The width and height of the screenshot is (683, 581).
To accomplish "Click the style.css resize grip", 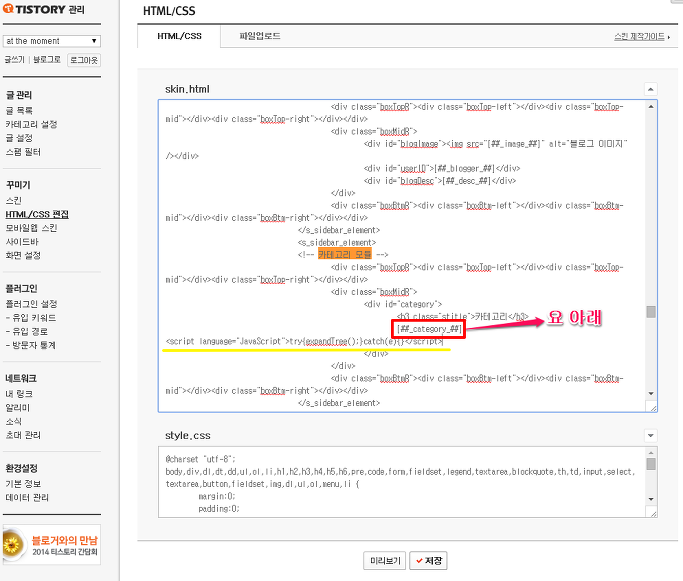I will coord(653,513).
